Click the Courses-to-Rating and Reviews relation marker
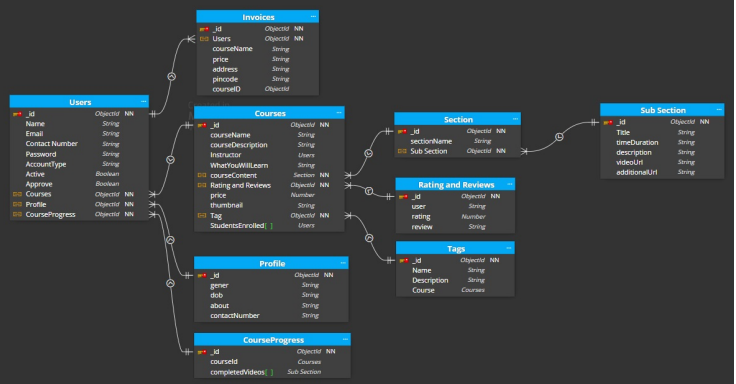The height and width of the screenshot is (384, 736). [369, 191]
